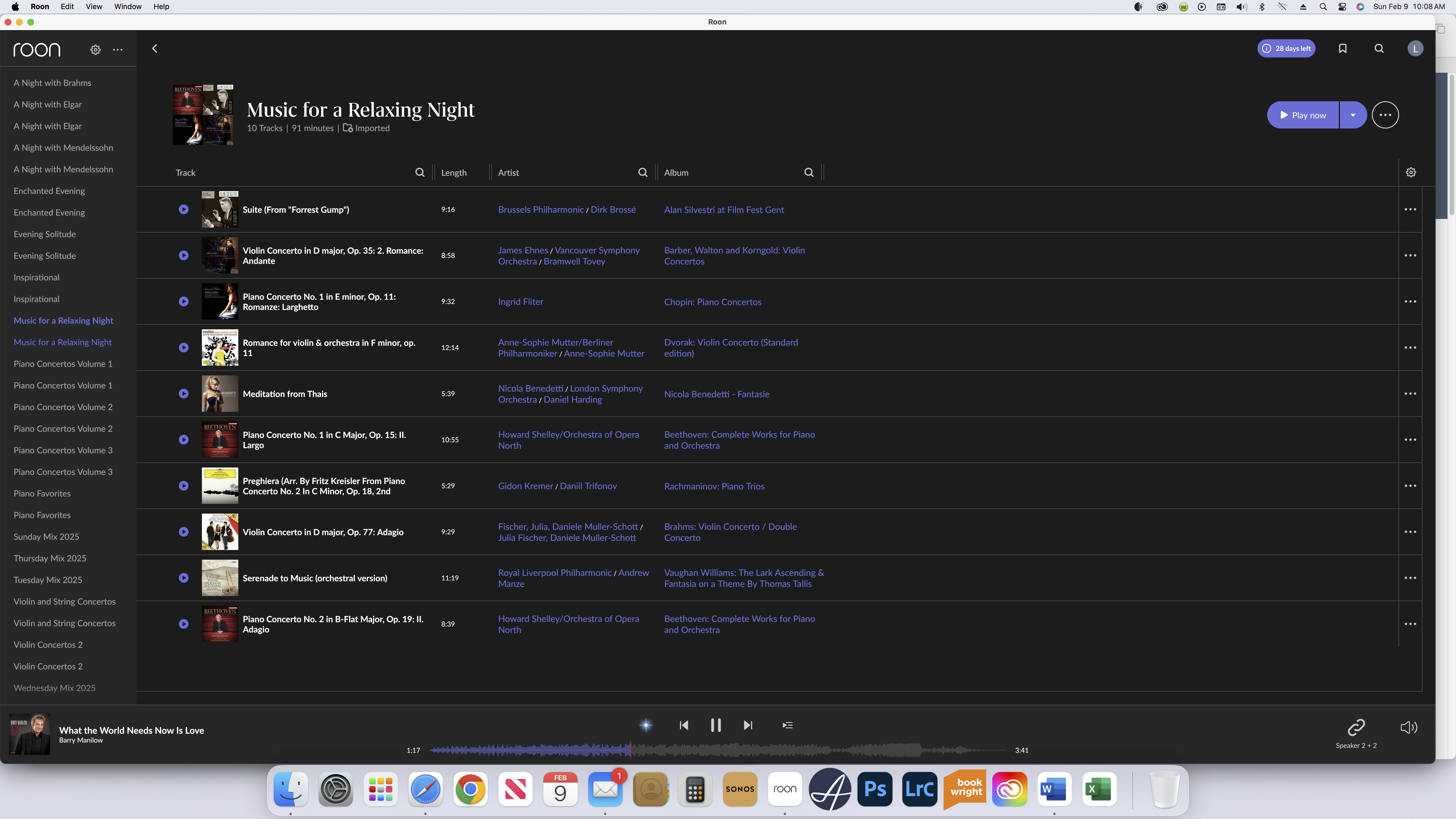Select A Night with Brahms playlist
The image size is (1456, 819).
click(x=53, y=82)
